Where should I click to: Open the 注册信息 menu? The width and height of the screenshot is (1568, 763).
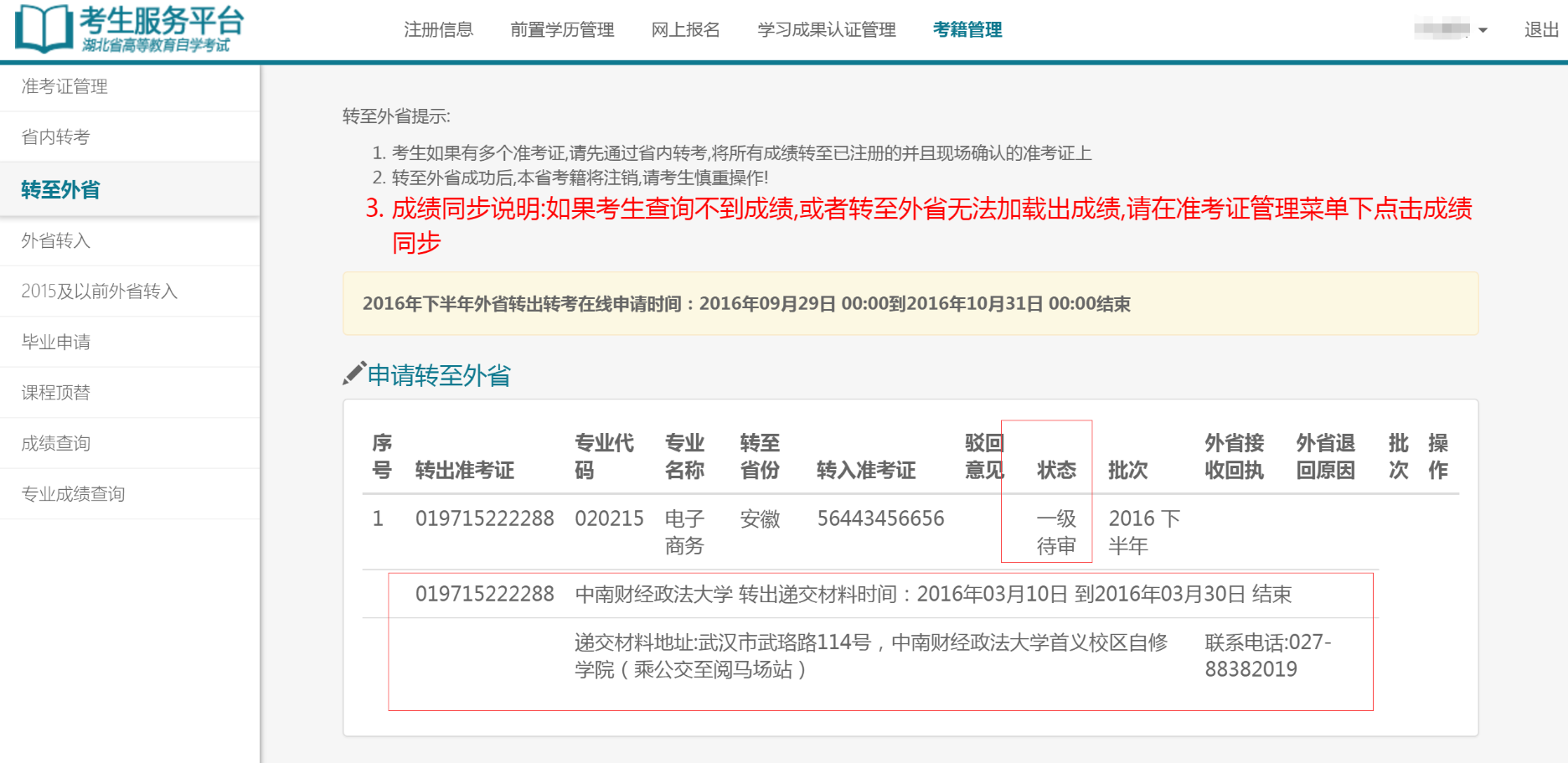pyautogui.click(x=438, y=30)
